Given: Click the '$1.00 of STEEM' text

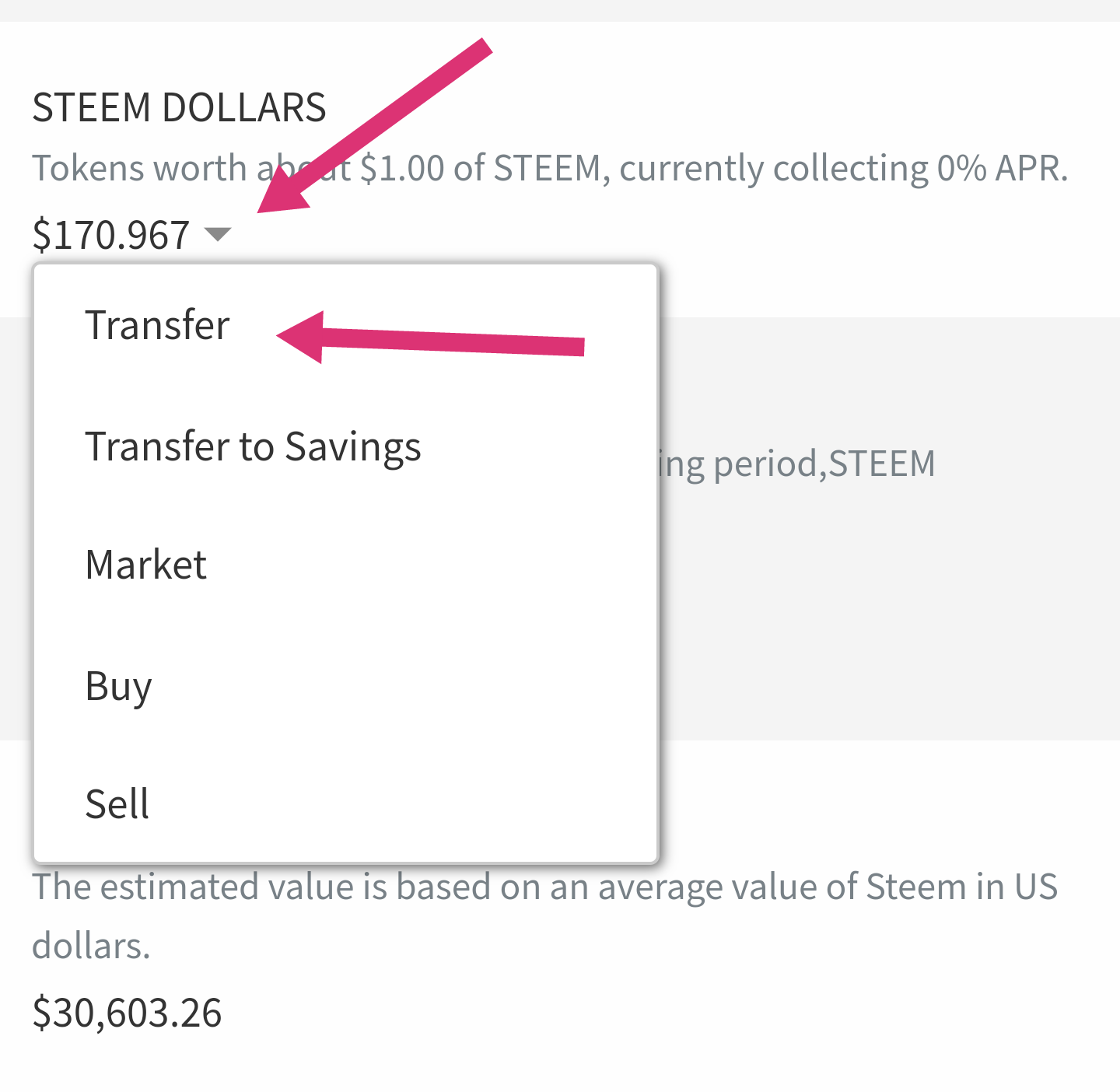Looking at the screenshot, I should click(482, 168).
